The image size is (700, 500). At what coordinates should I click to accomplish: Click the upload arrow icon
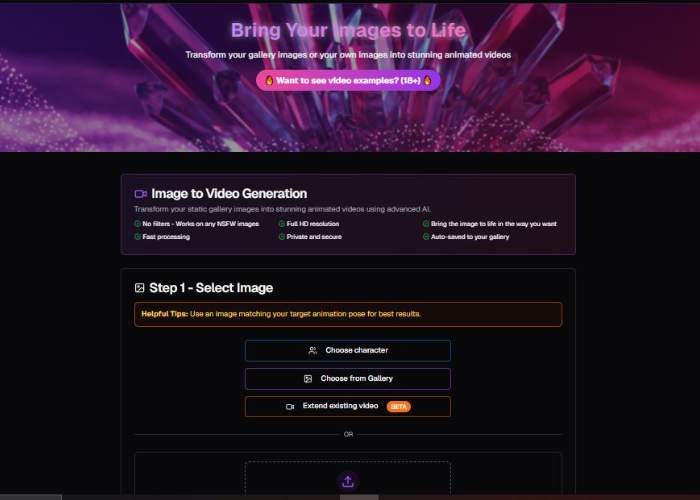pos(348,481)
